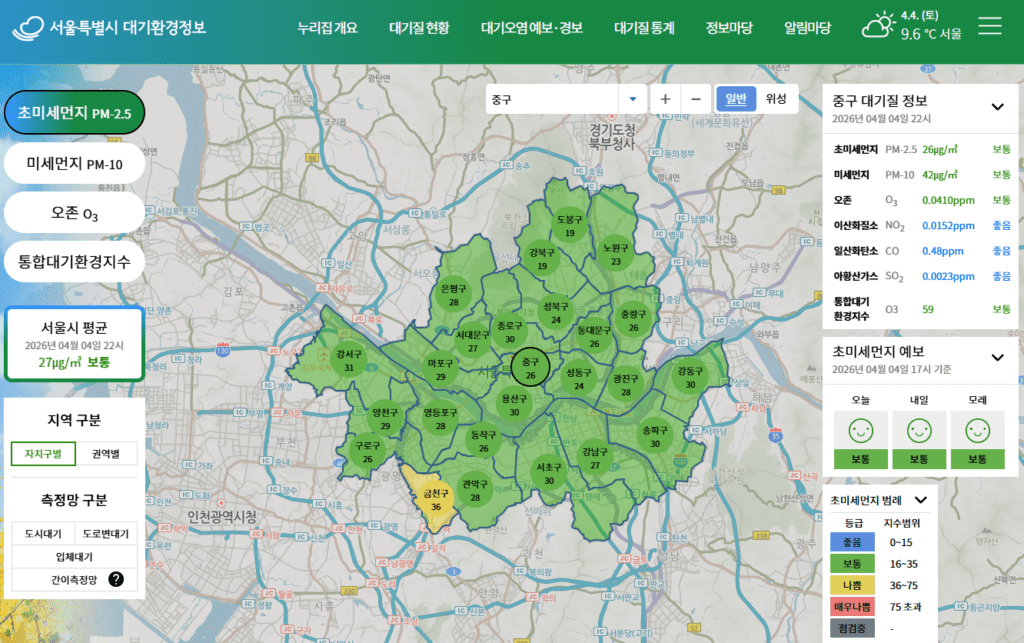1024x643 pixels.
Task: Click the 간이측정망 help question mark icon
Action: [116, 579]
